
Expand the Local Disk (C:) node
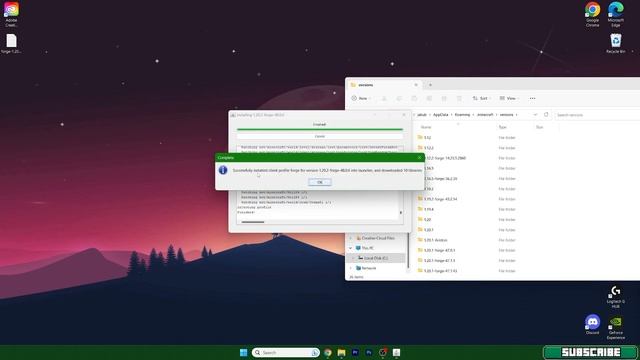coord(353,258)
